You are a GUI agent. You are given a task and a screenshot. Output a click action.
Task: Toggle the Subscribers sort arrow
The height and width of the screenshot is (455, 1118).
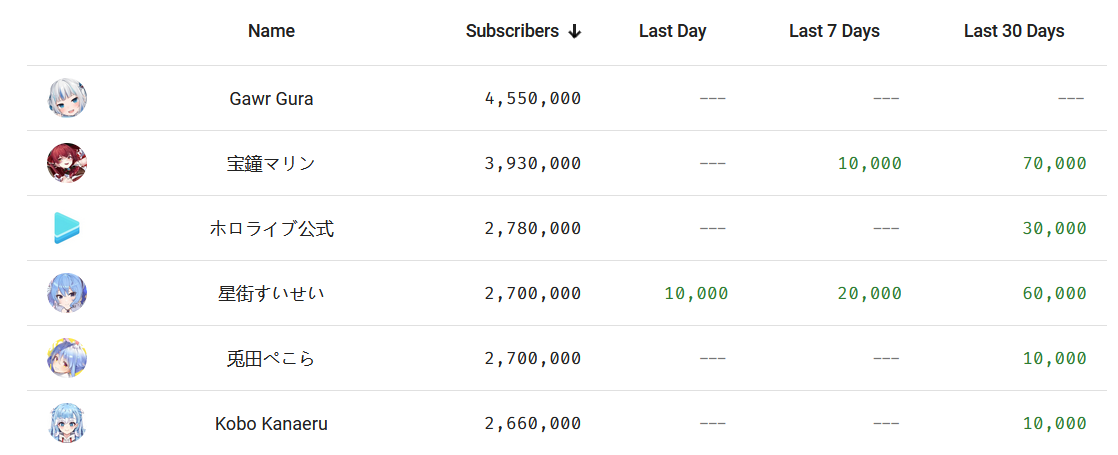575,32
